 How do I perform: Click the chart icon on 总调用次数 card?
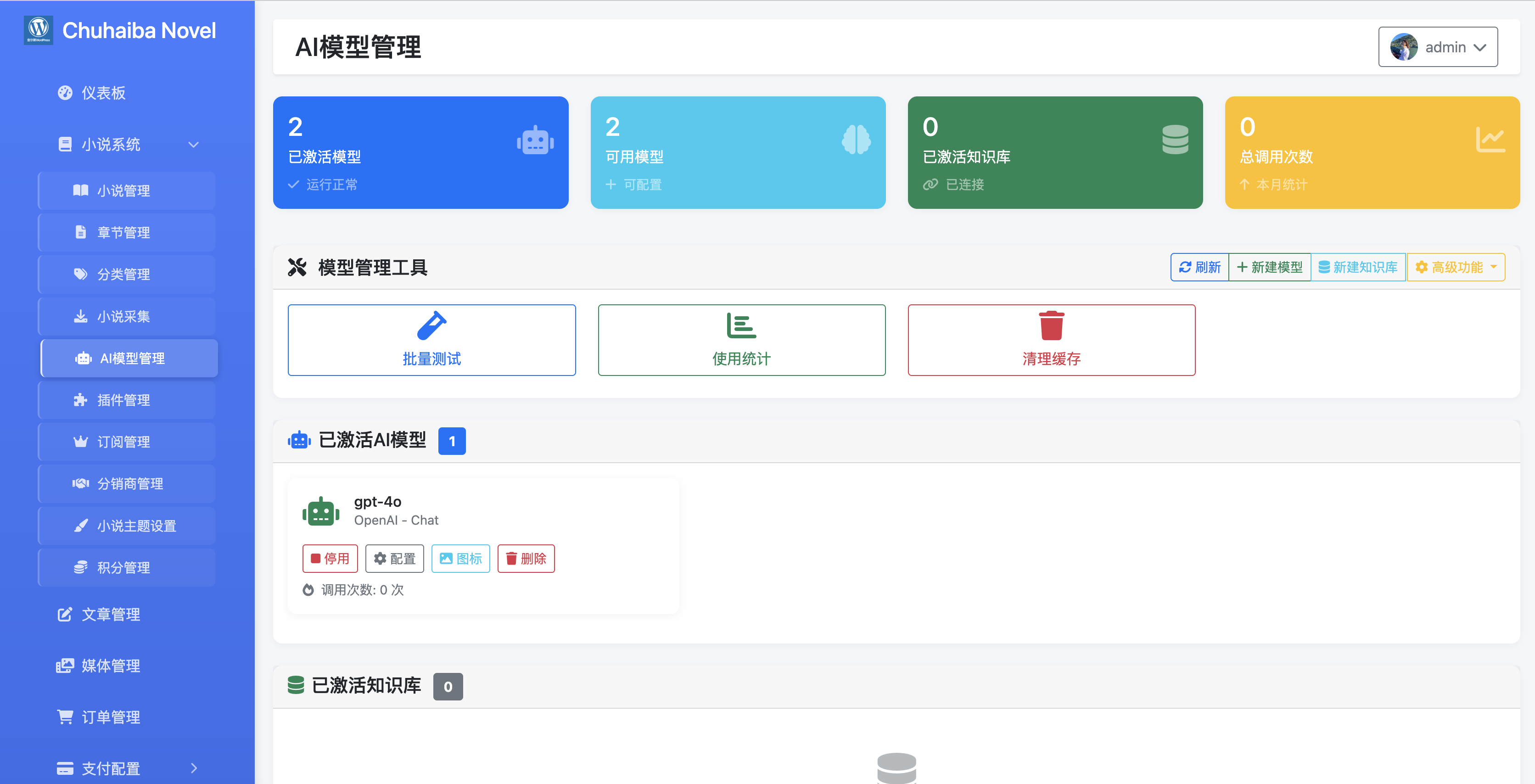tap(1490, 140)
